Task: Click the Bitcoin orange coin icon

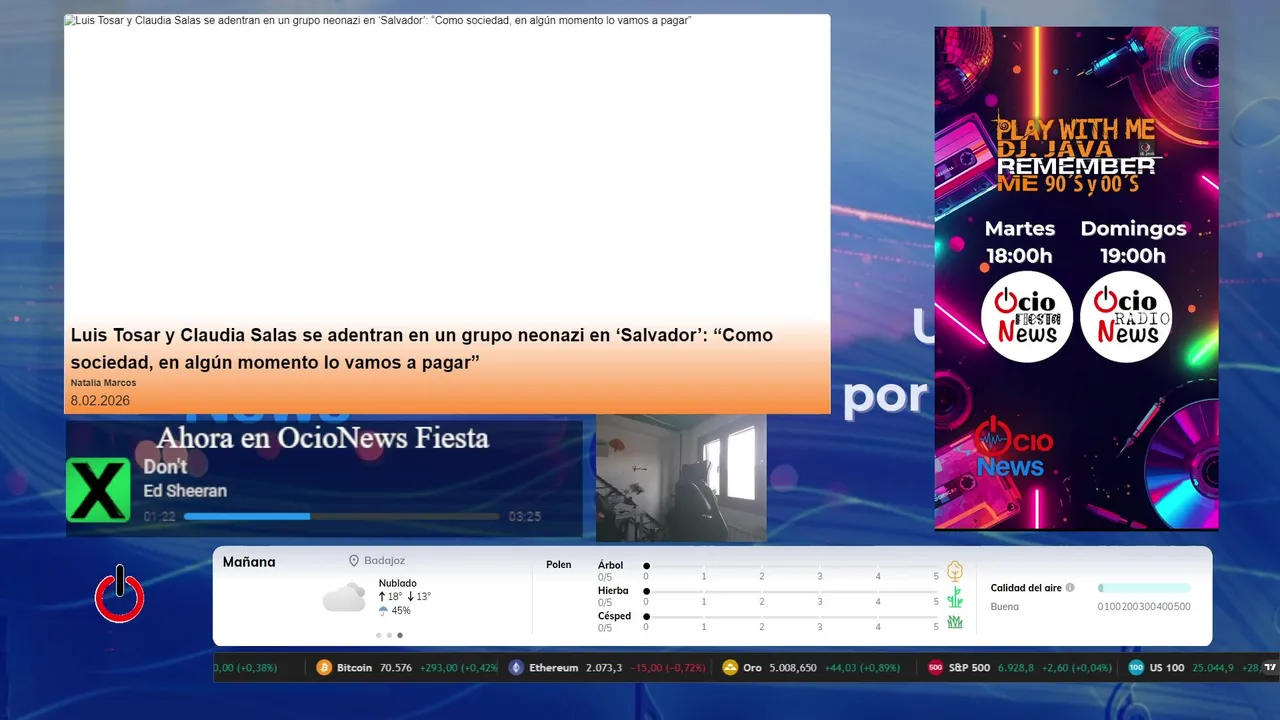Action: (x=324, y=668)
